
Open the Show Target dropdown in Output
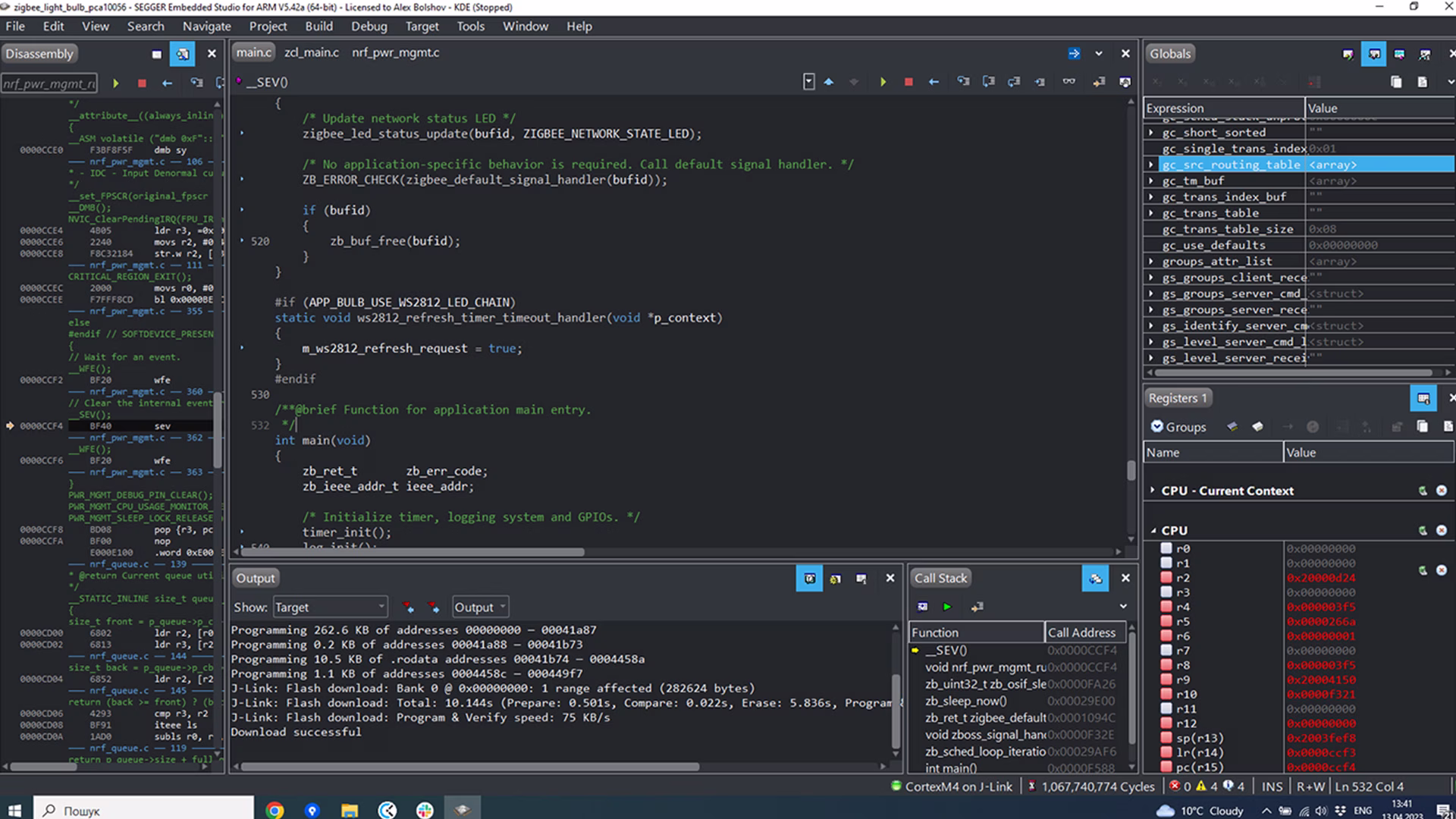330,607
